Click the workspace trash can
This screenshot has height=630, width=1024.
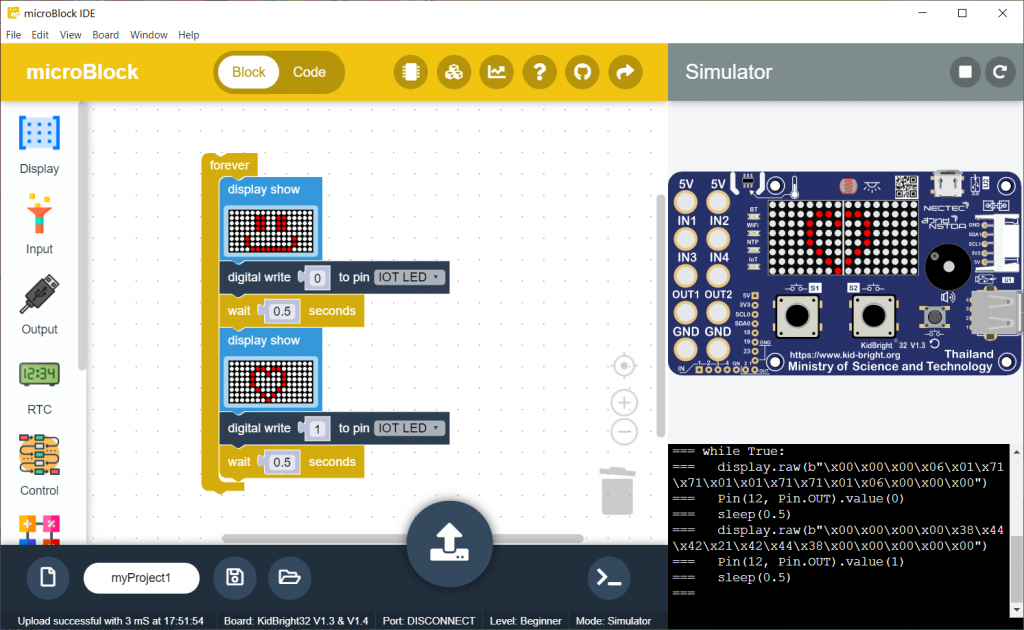(x=617, y=490)
